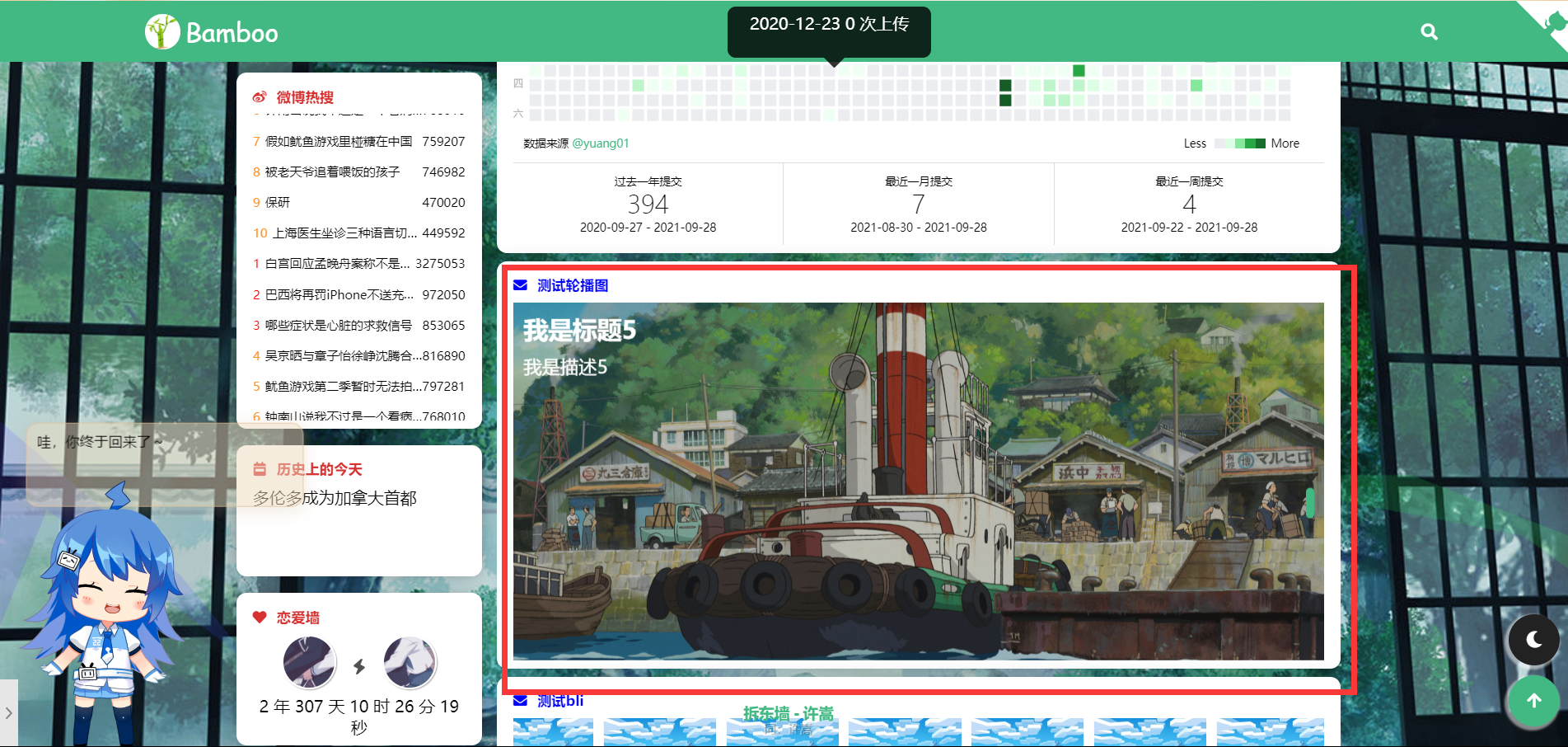Open the 测试轮播图 post title

tap(573, 285)
